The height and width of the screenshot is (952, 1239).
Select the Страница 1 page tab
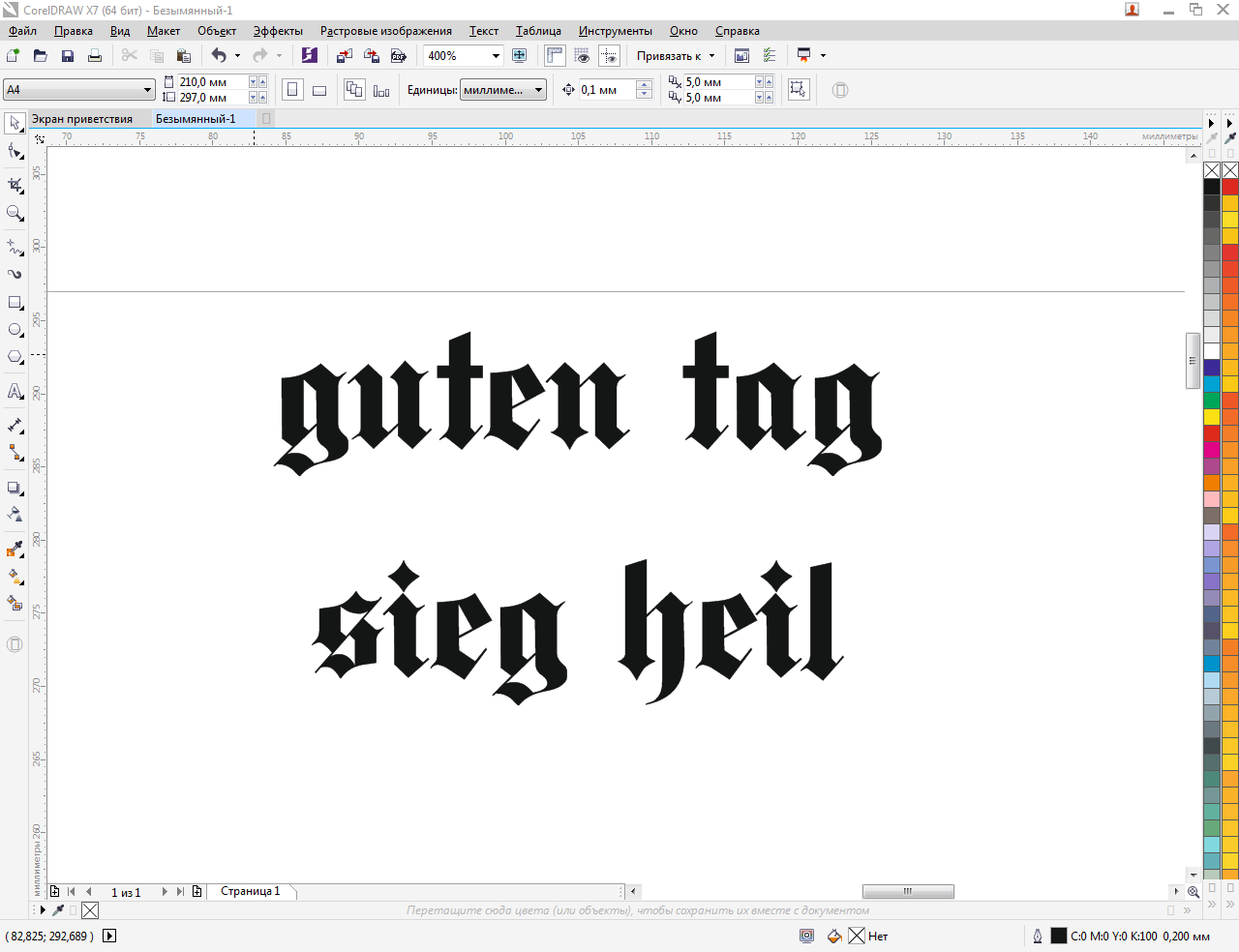tap(251, 891)
